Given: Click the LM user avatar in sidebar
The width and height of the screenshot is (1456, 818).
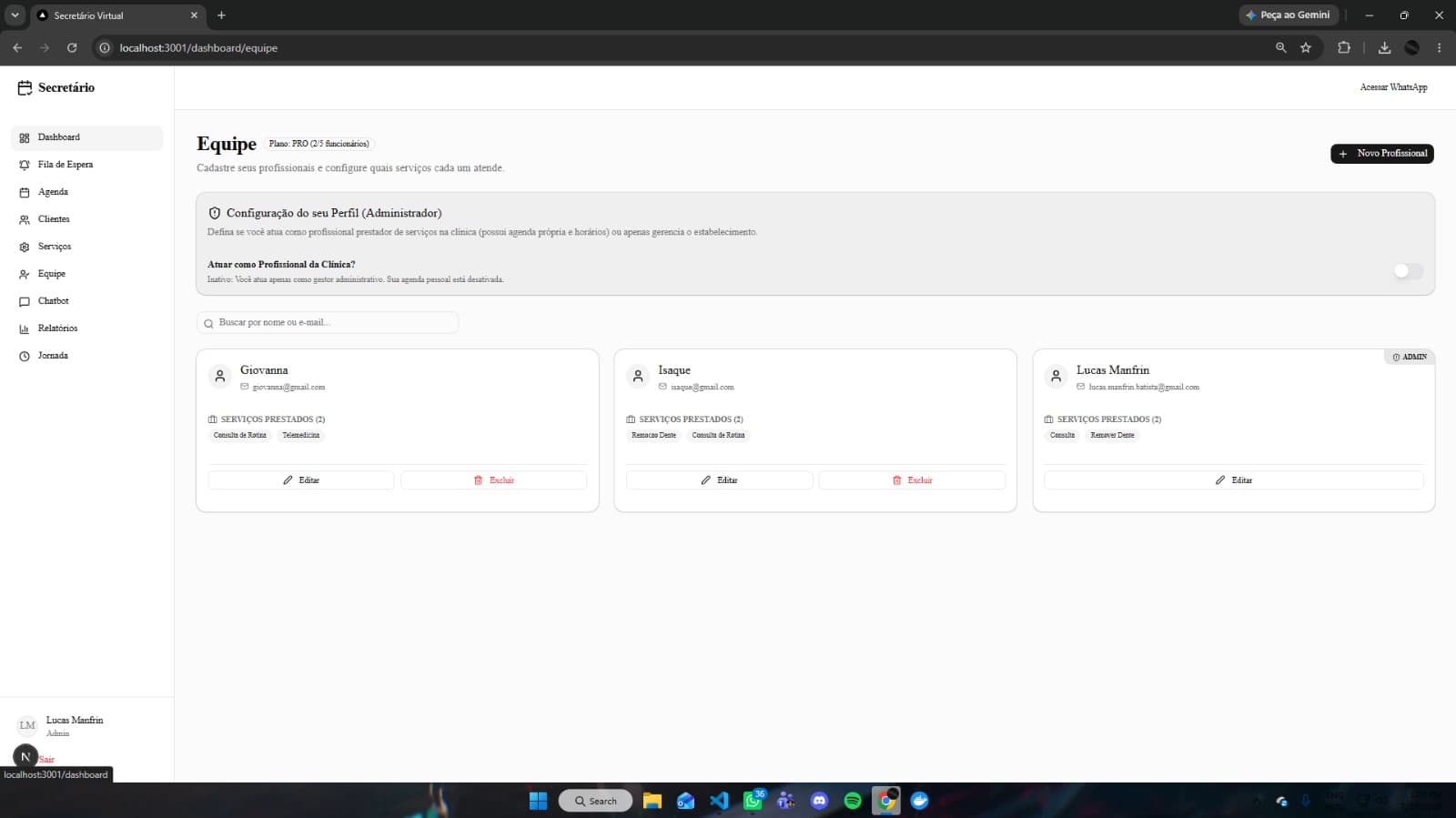Looking at the screenshot, I should (27, 726).
